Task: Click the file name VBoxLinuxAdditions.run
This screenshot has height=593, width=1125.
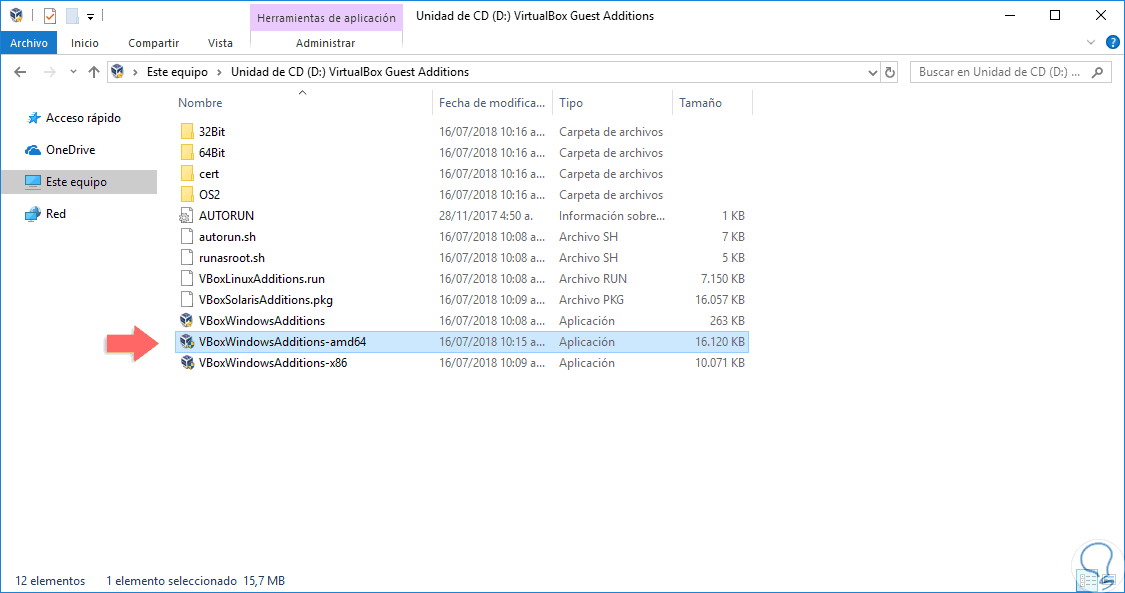Action: pyautogui.click(x=262, y=279)
